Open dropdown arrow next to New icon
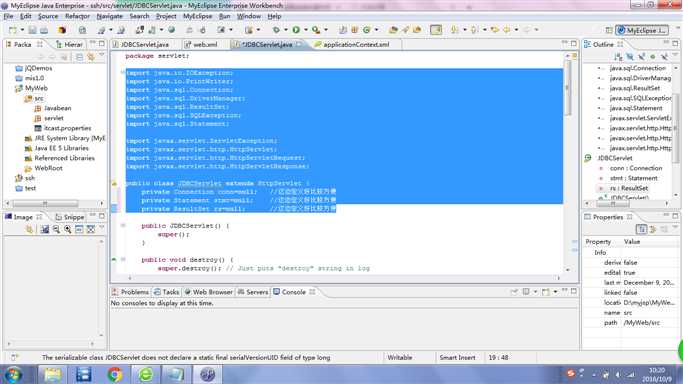The width and height of the screenshot is (683, 384). (22, 30)
